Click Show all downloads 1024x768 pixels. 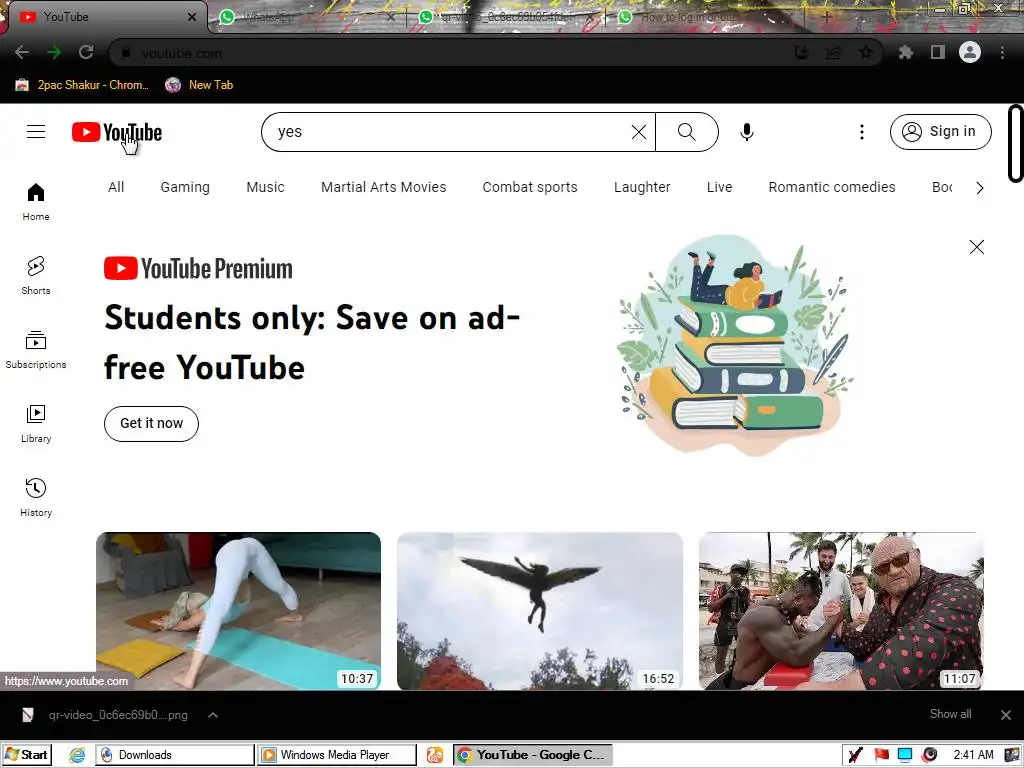click(950, 714)
